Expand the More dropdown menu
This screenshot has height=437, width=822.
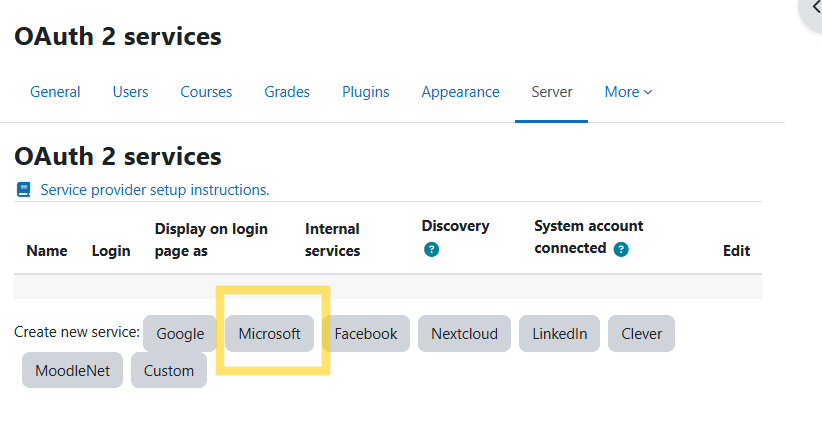[x=628, y=92]
